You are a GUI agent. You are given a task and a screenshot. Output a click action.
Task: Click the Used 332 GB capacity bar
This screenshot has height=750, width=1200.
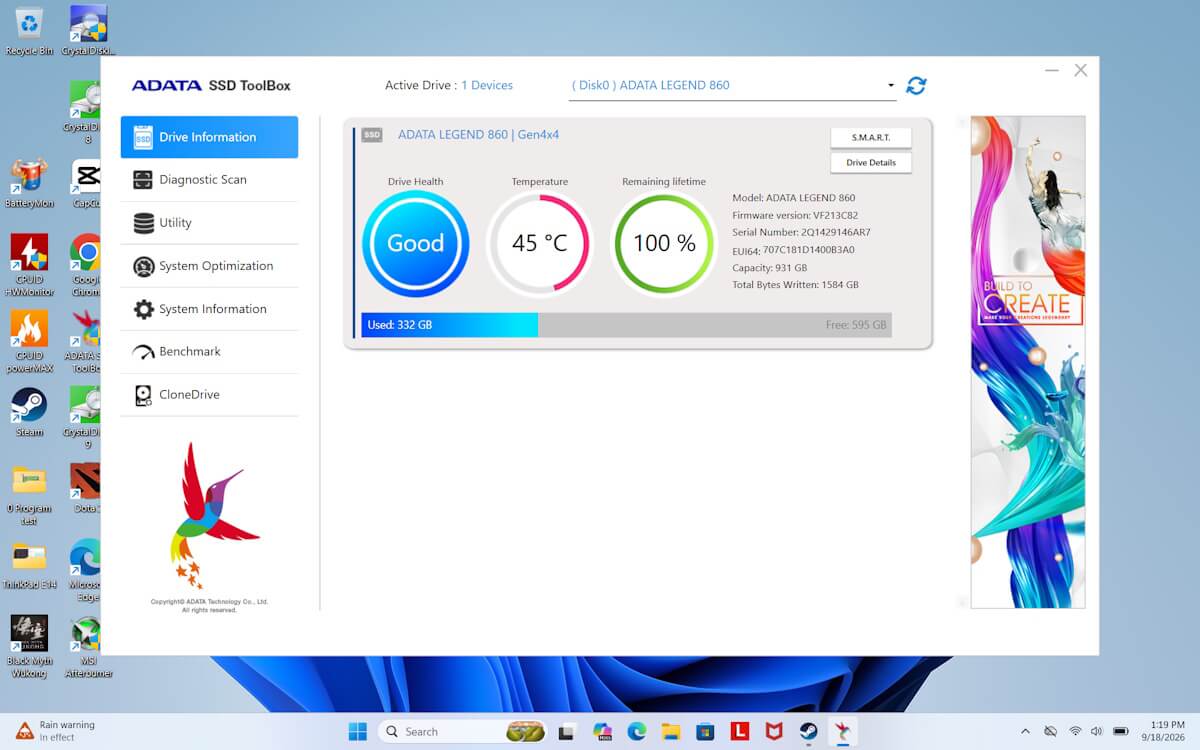click(x=450, y=325)
